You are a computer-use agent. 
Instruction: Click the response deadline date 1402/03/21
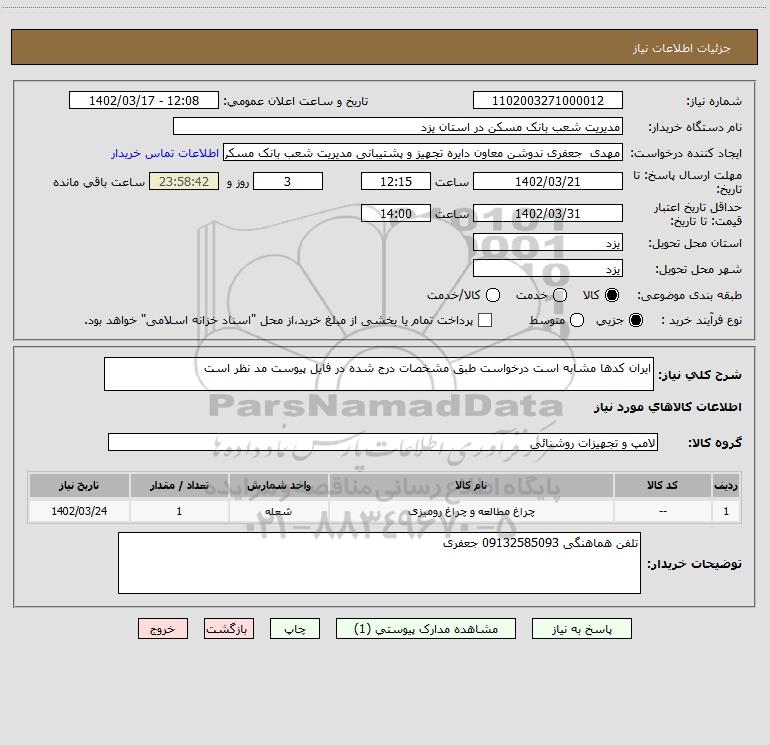[548, 181]
